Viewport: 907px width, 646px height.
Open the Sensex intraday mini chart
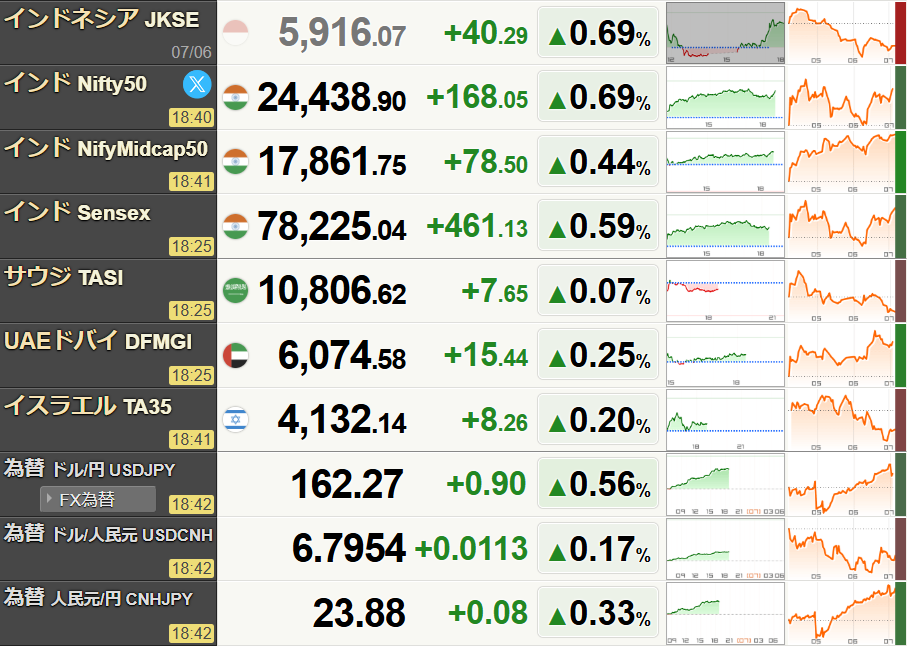[x=725, y=226]
